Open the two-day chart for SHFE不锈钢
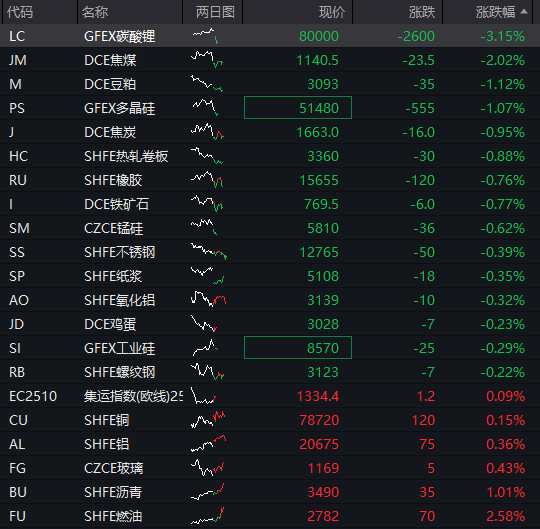540x529 pixels. [209, 251]
